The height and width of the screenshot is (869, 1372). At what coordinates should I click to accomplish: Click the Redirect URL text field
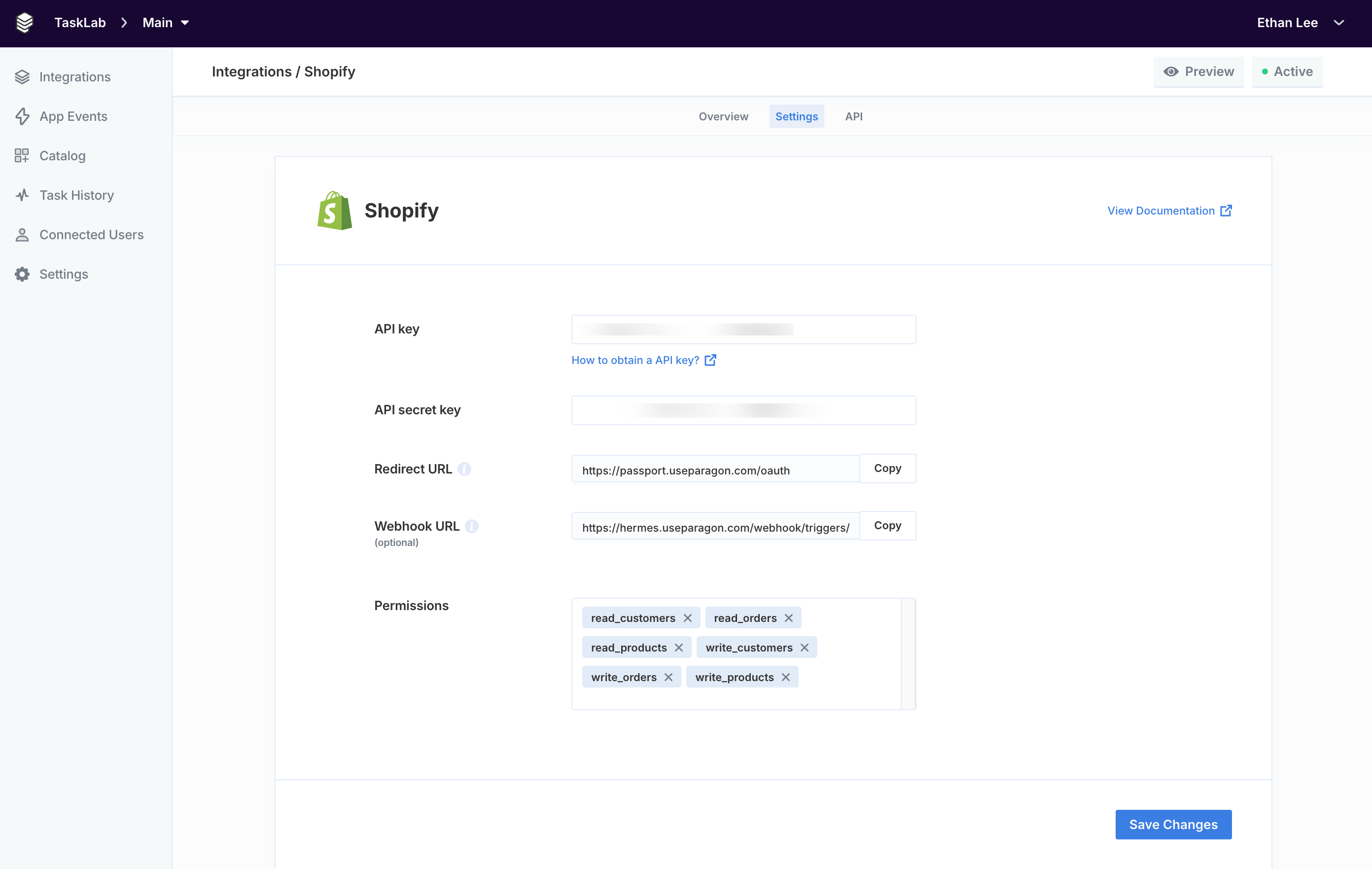point(715,469)
